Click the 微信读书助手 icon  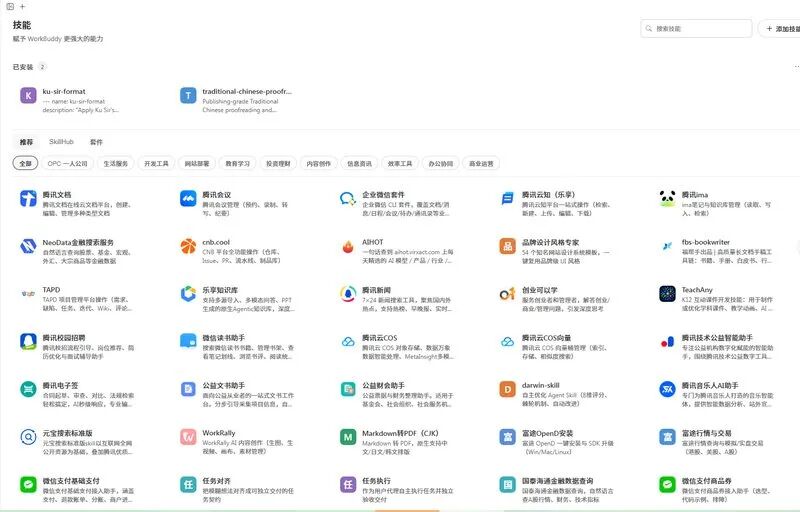click(188, 342)
